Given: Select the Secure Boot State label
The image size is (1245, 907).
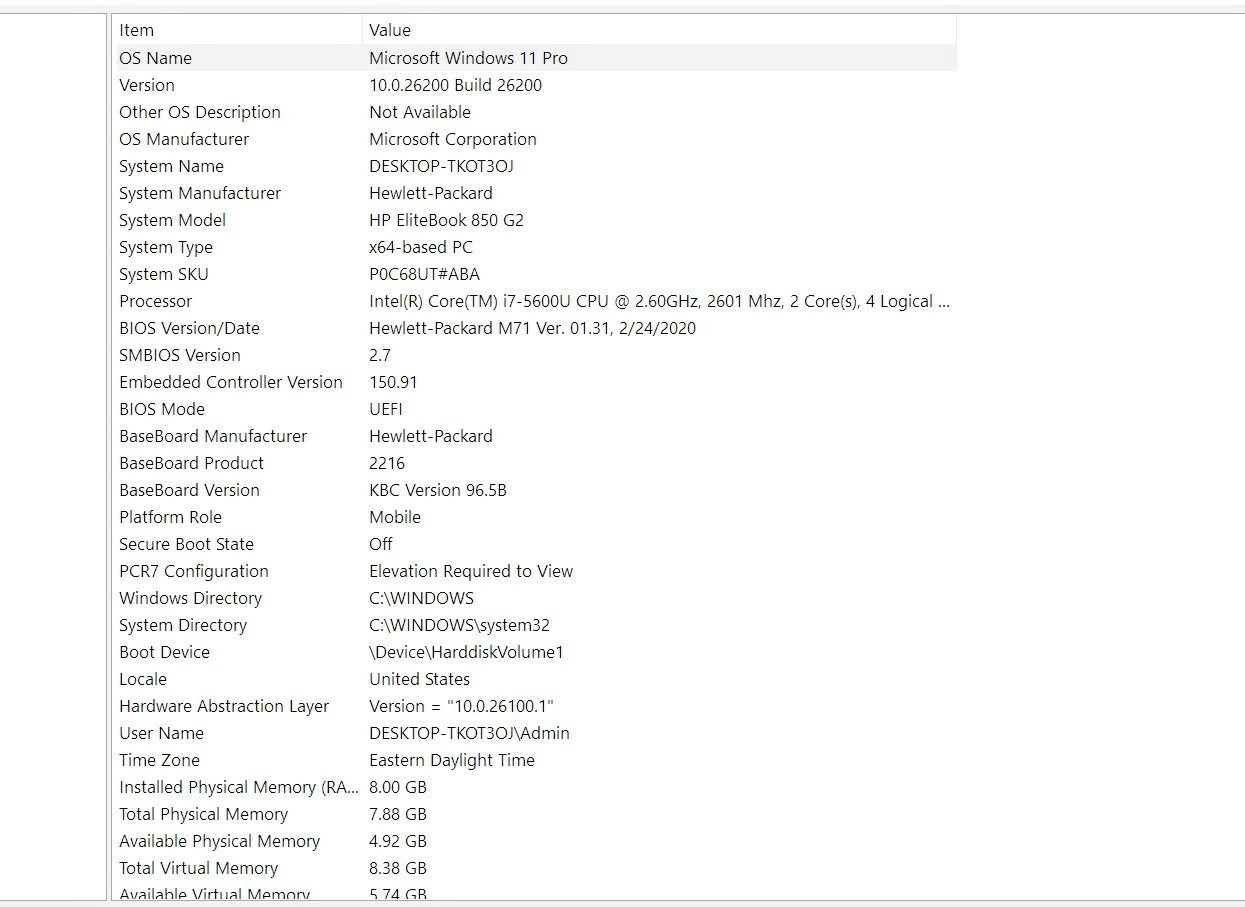Looking at the screenshot, I should tap(186, 544).
